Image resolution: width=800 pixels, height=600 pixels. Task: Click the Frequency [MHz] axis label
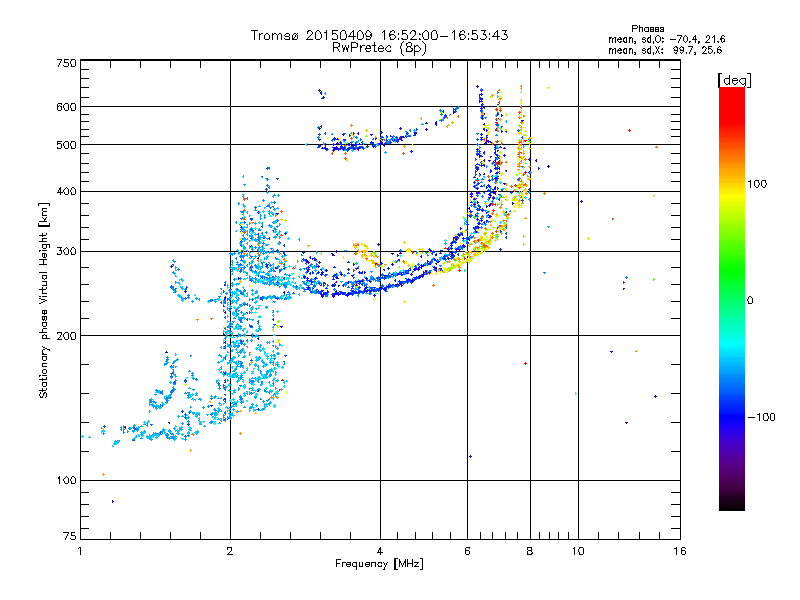pyautogui.click(x=379, y=564)
